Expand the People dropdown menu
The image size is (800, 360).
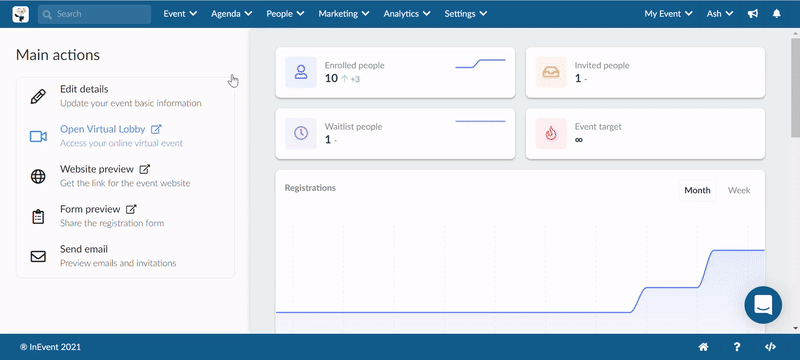click(285, 14)
